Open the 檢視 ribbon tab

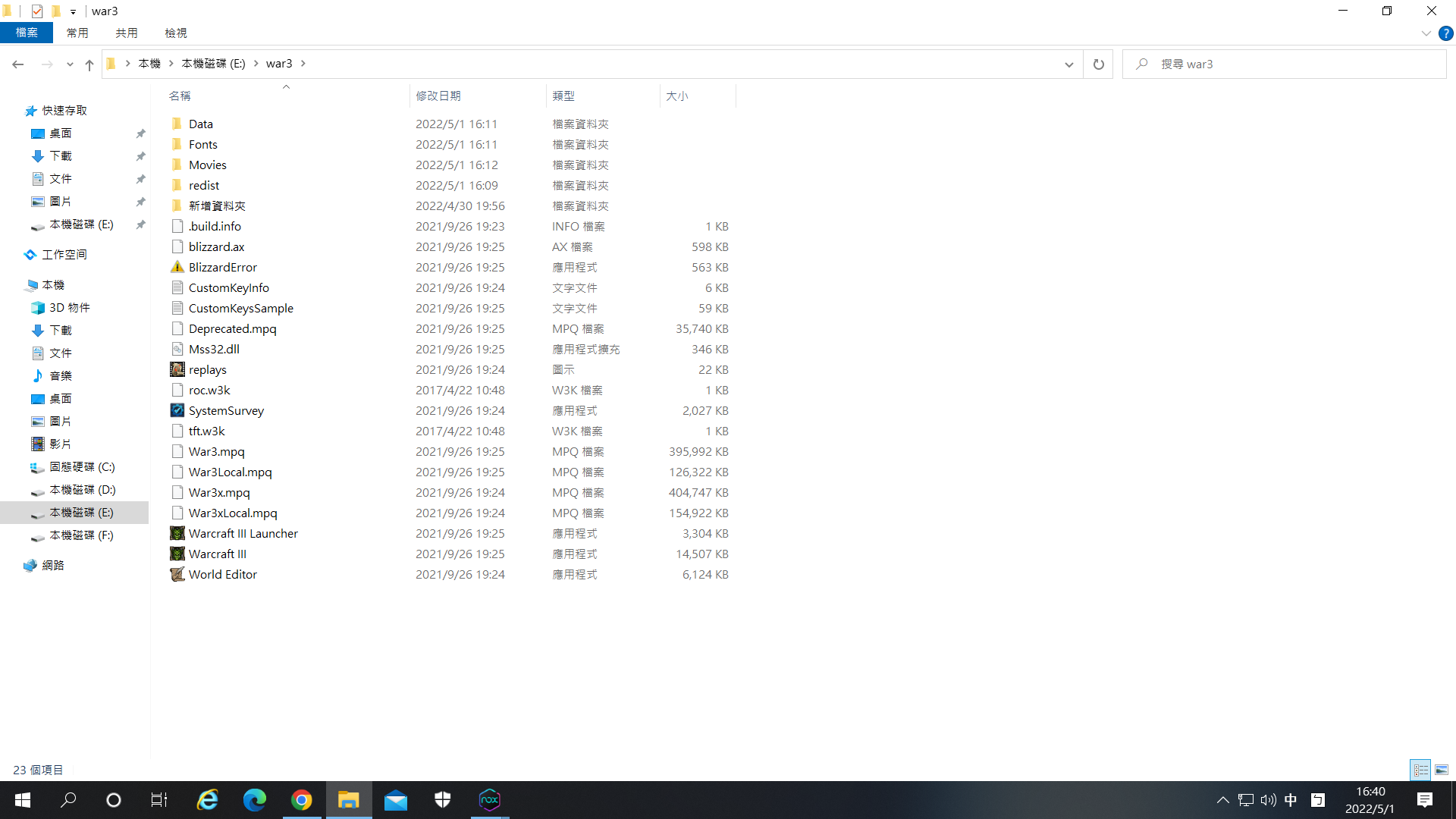[176, 33]
